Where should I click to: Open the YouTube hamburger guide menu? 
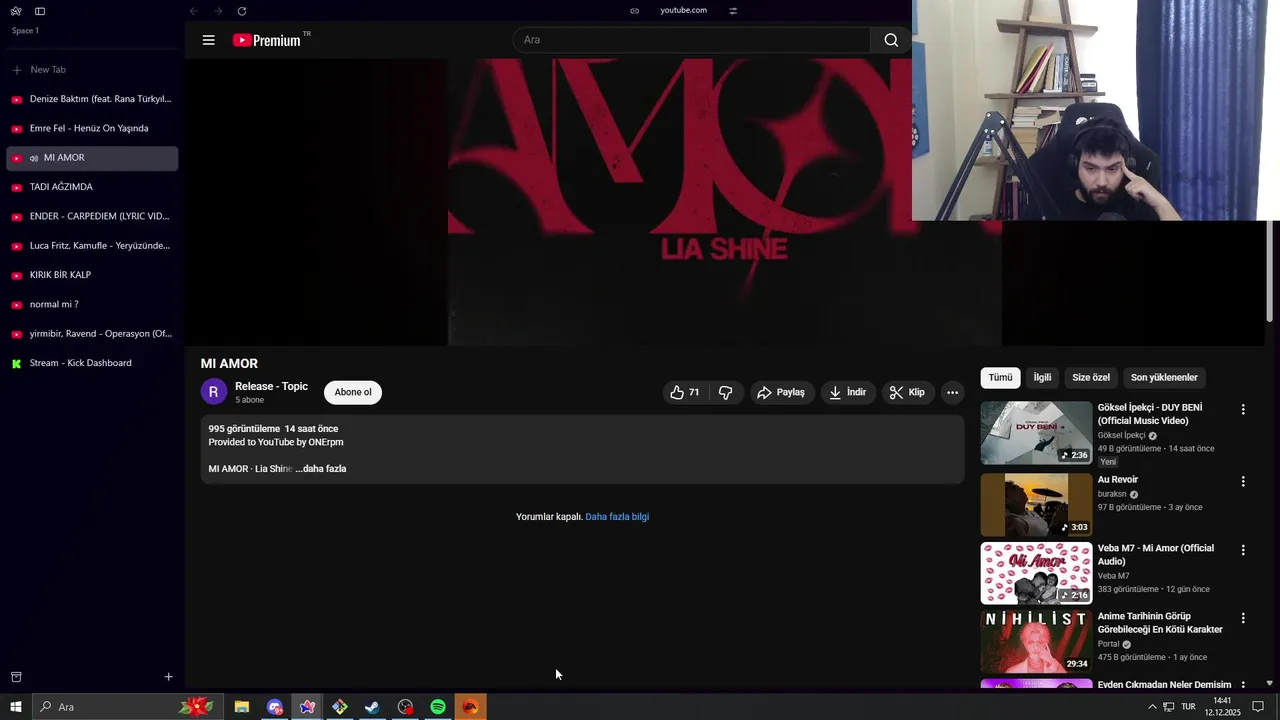coord(208,40)
